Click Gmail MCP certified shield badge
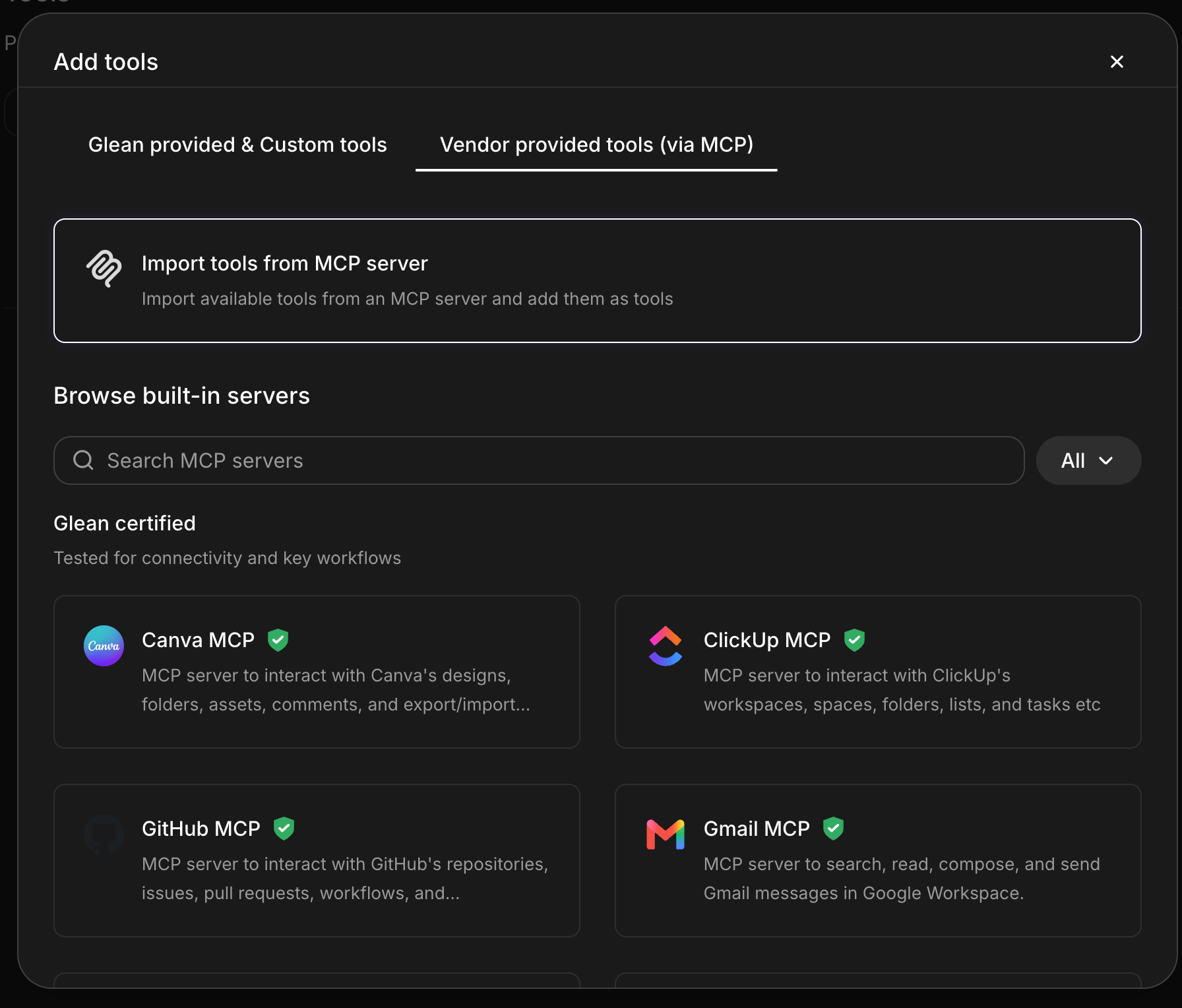This screenshot has height=1008, width=1182. coord(833,829)
